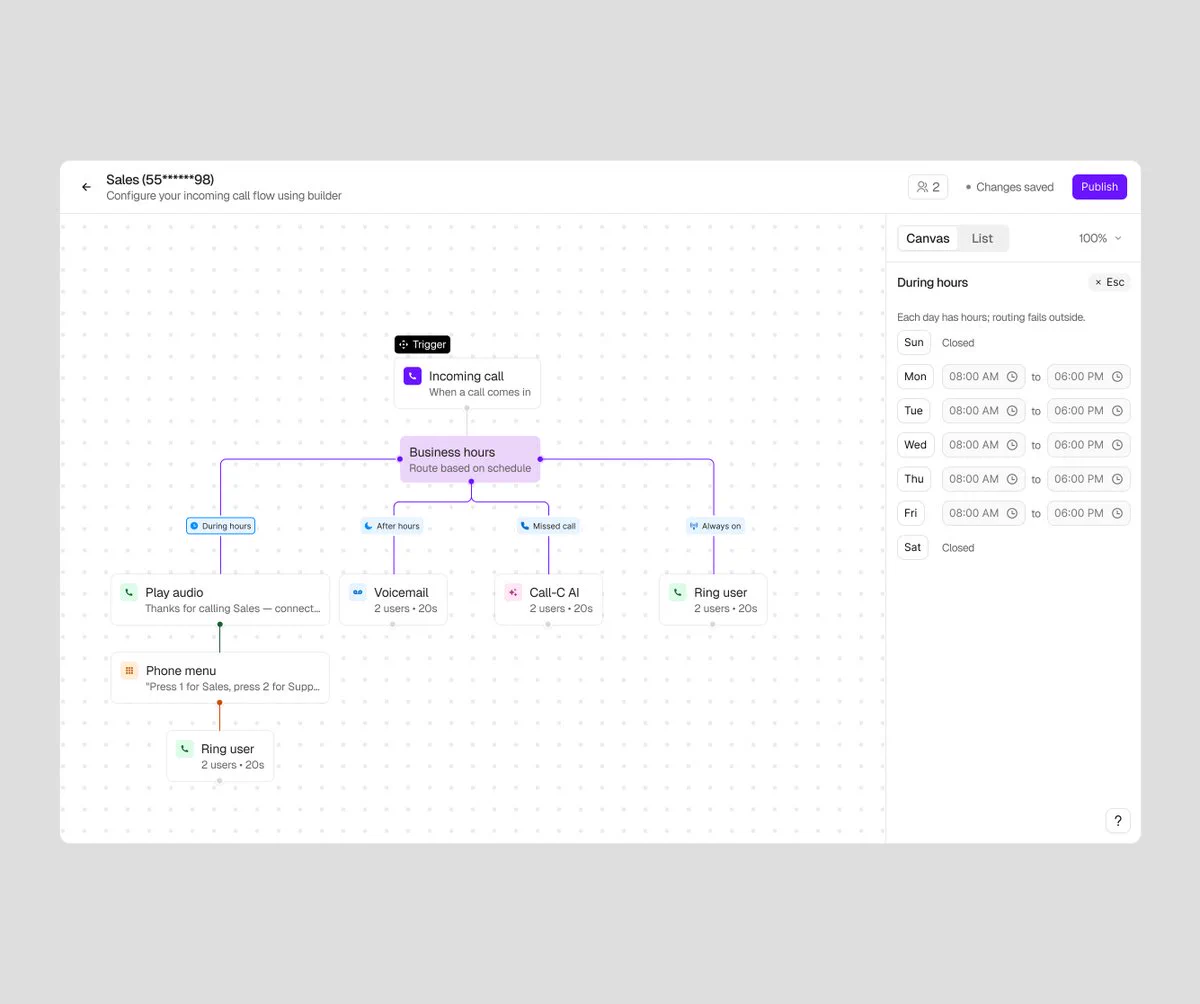This screenshot has height=1004, width=1200.
Task: Select the Business hours node
Action: click(470, 459)
